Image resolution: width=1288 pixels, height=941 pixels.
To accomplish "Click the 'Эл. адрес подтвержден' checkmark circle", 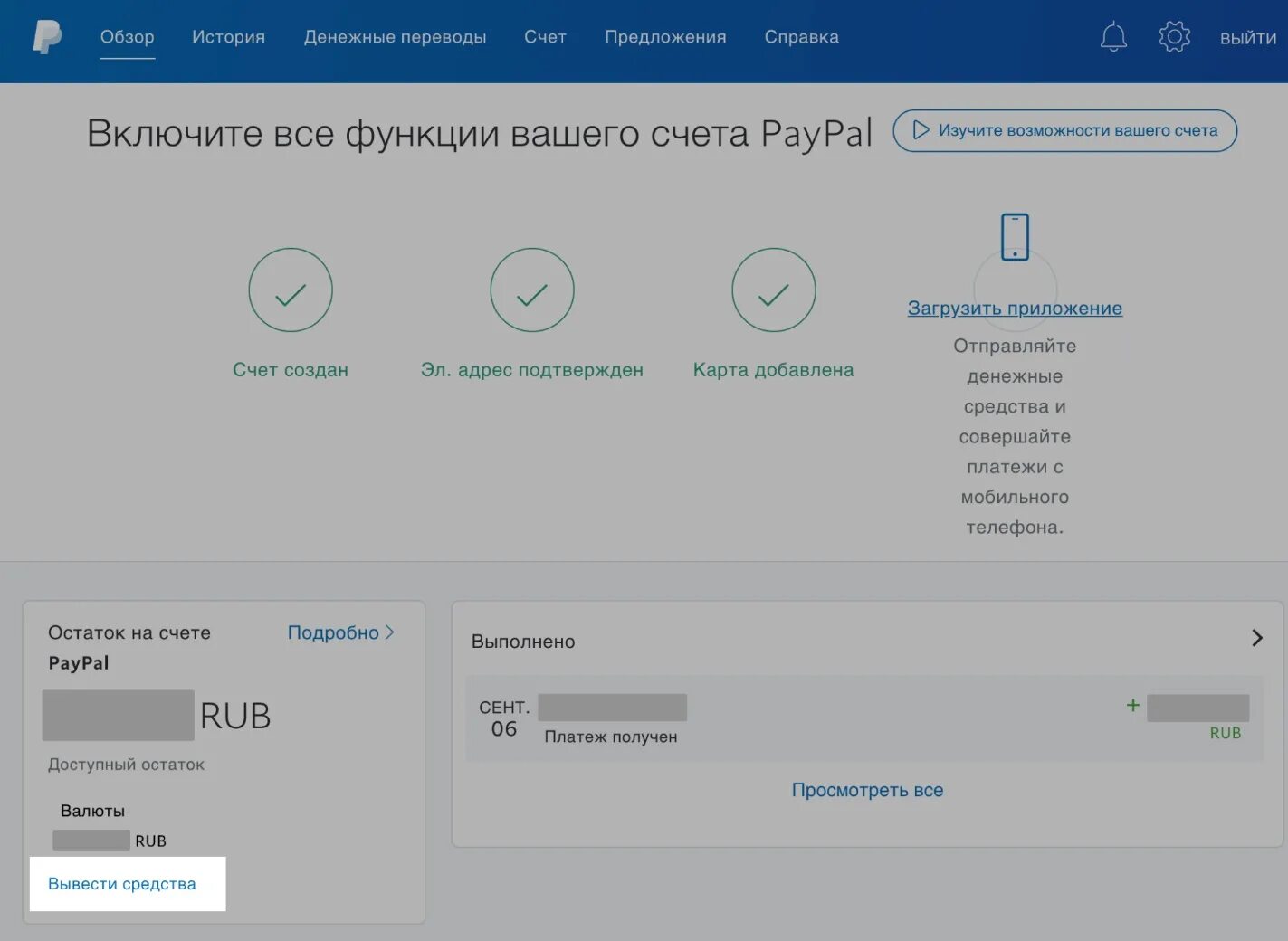I will click(x=532, y=290).
